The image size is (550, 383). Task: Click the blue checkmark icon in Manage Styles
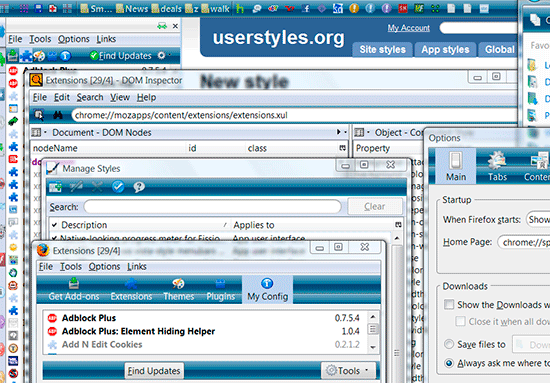(x=118, y=187)
